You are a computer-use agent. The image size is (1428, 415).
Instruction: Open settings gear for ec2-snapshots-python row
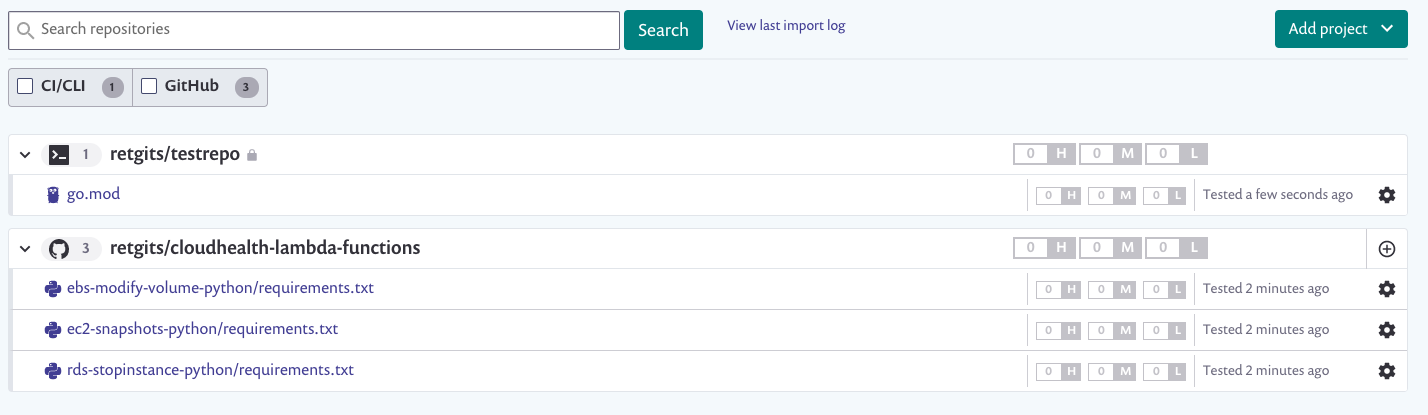(1387, 330)
